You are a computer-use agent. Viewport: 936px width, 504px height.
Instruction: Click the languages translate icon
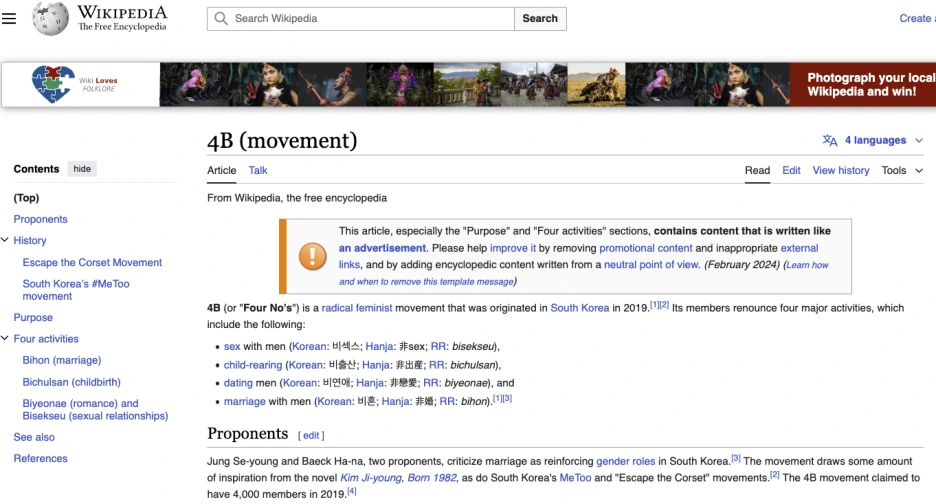pos(830,140)
